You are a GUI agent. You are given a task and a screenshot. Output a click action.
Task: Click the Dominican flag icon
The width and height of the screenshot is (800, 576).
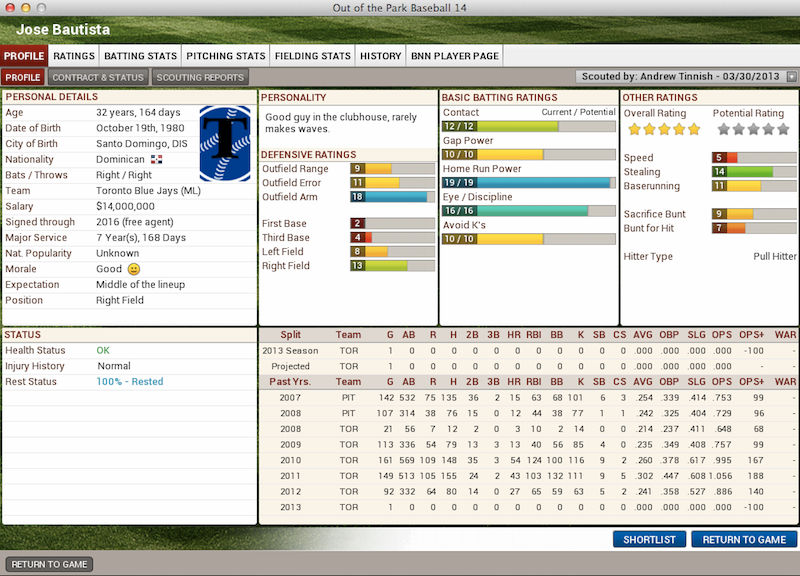click(157, 160)
